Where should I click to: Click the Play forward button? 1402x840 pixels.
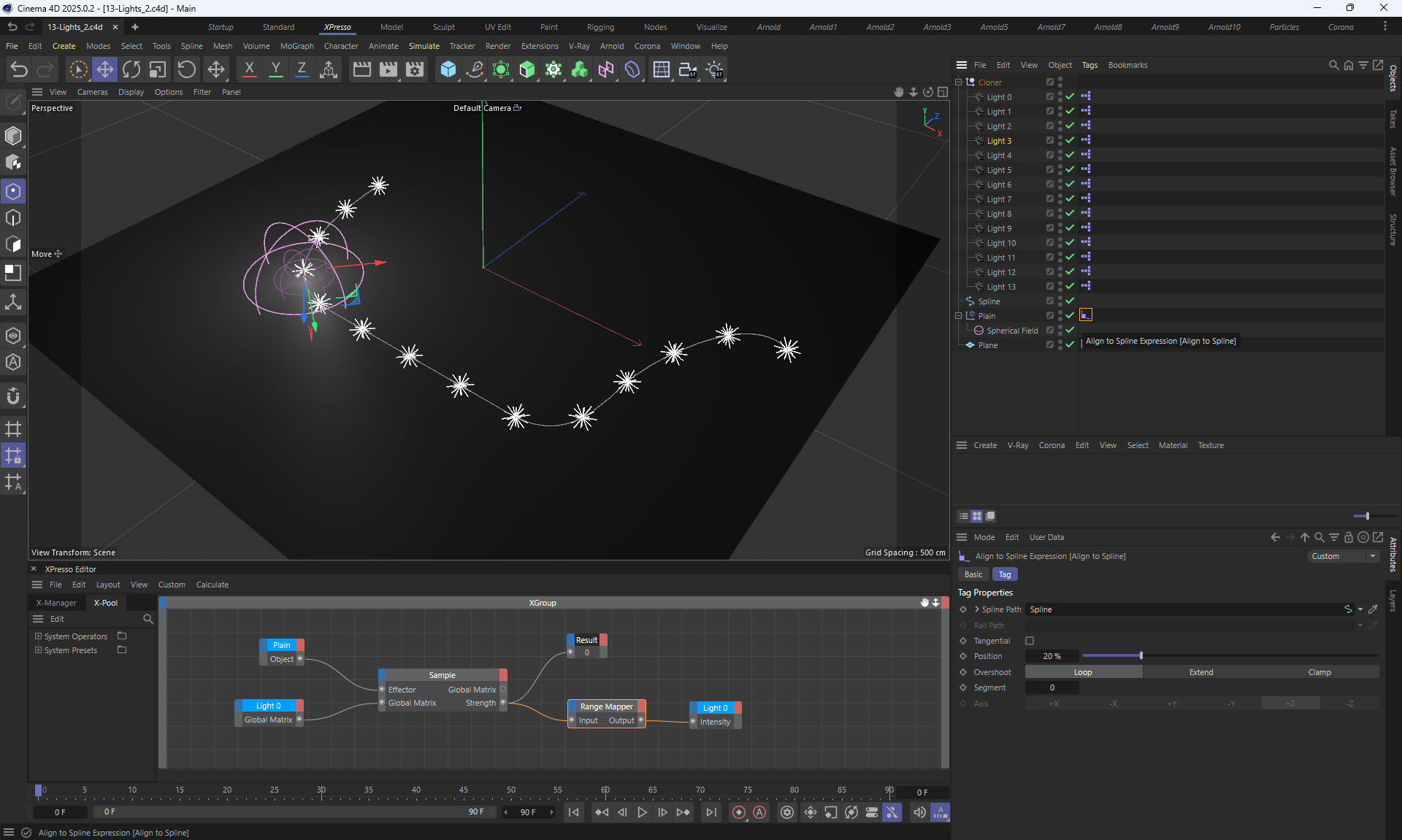pos(642,812)
